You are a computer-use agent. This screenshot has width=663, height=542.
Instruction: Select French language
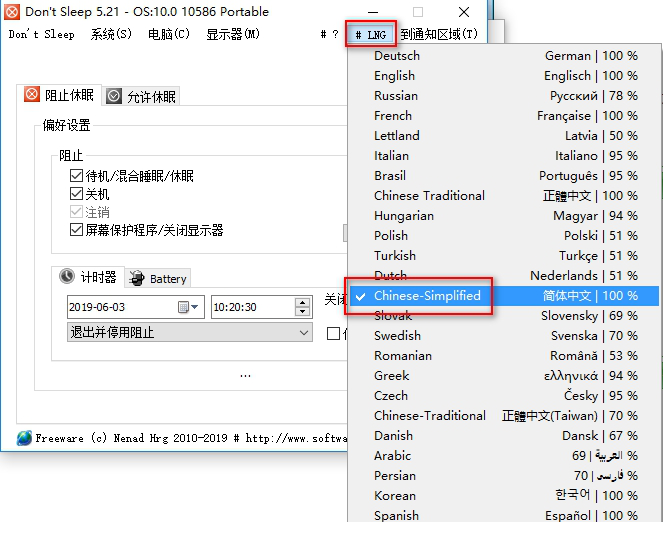coord(506,115)
